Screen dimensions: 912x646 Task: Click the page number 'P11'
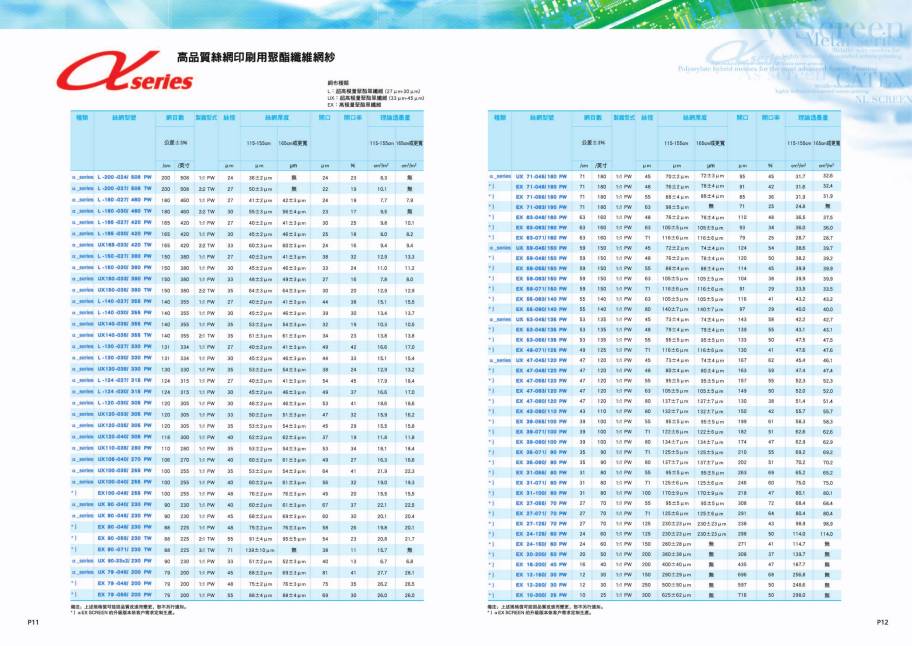33,622
